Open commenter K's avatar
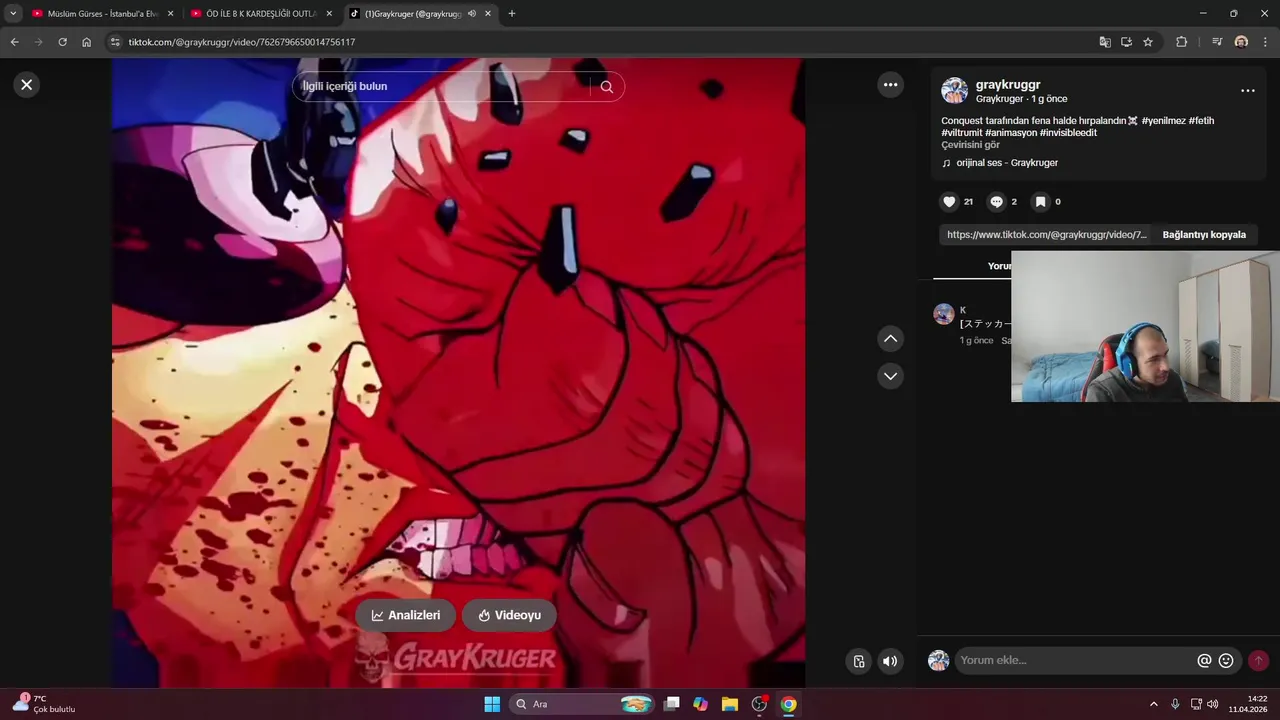1280x720 pixels. click(944, 314)
